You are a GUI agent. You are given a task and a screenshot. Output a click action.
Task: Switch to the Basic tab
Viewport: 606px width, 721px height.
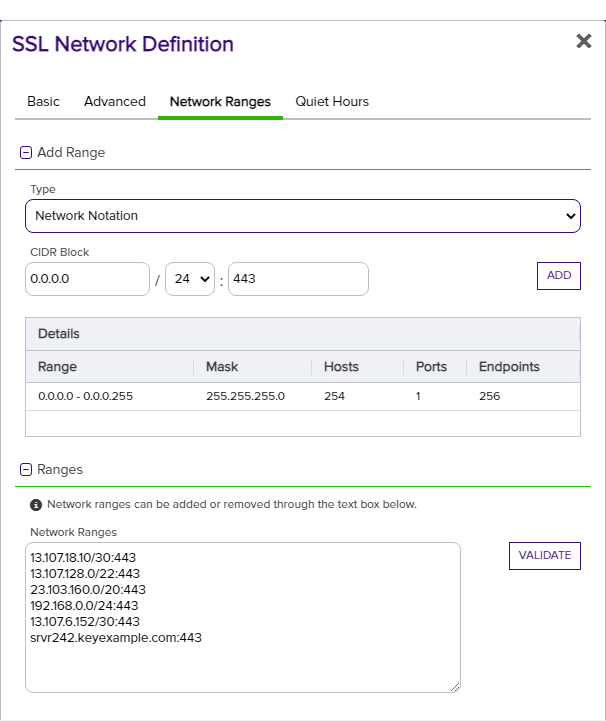[x=43, y=102]
